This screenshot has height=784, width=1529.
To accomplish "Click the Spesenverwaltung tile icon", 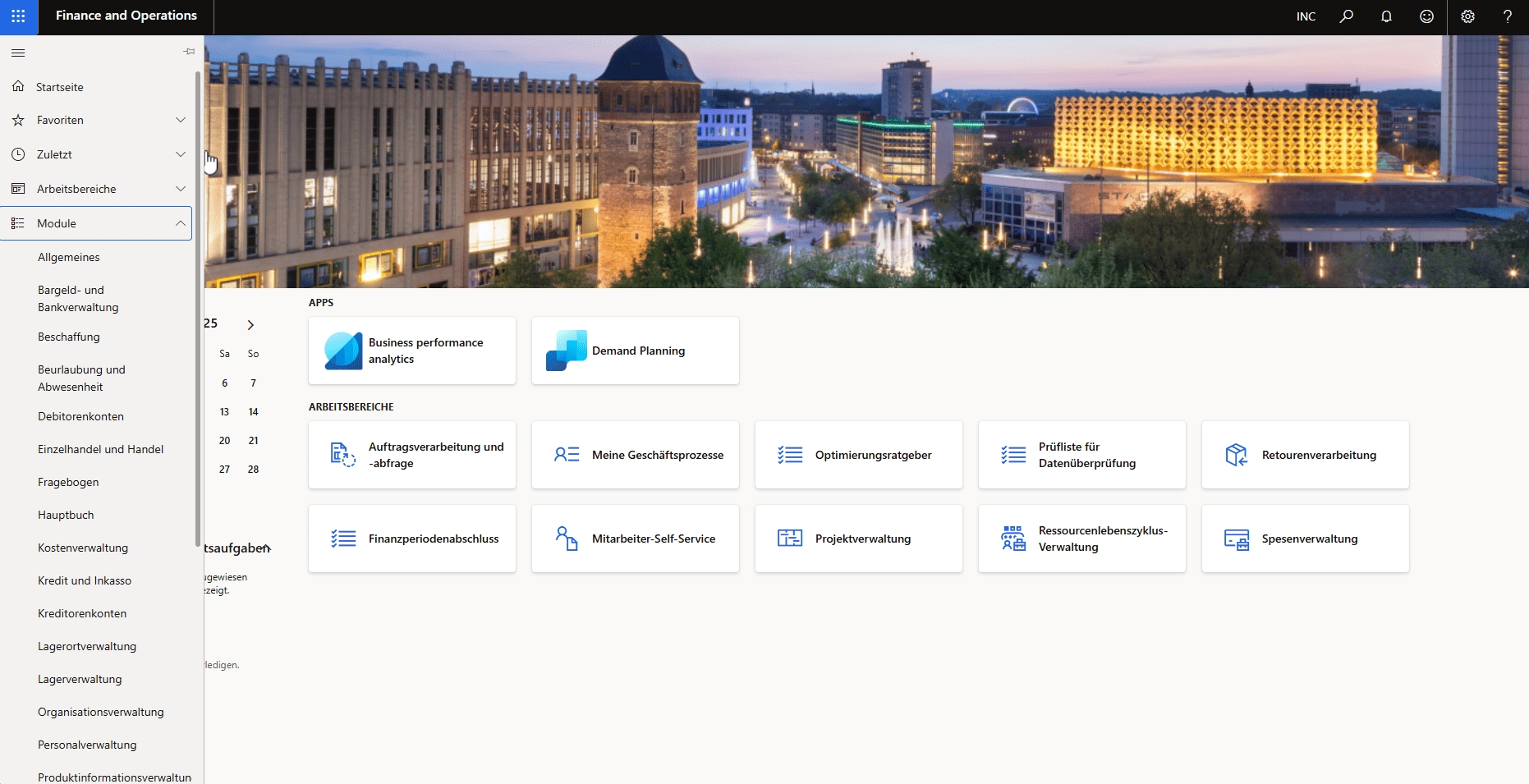I will (1236, 539).
